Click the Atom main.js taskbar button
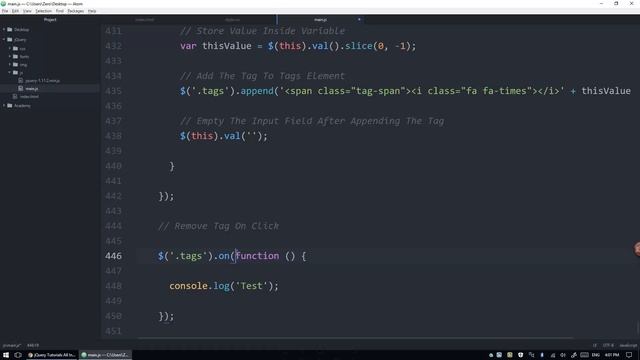Viewport: 640px width, 360px height. (x=105, y=355)
